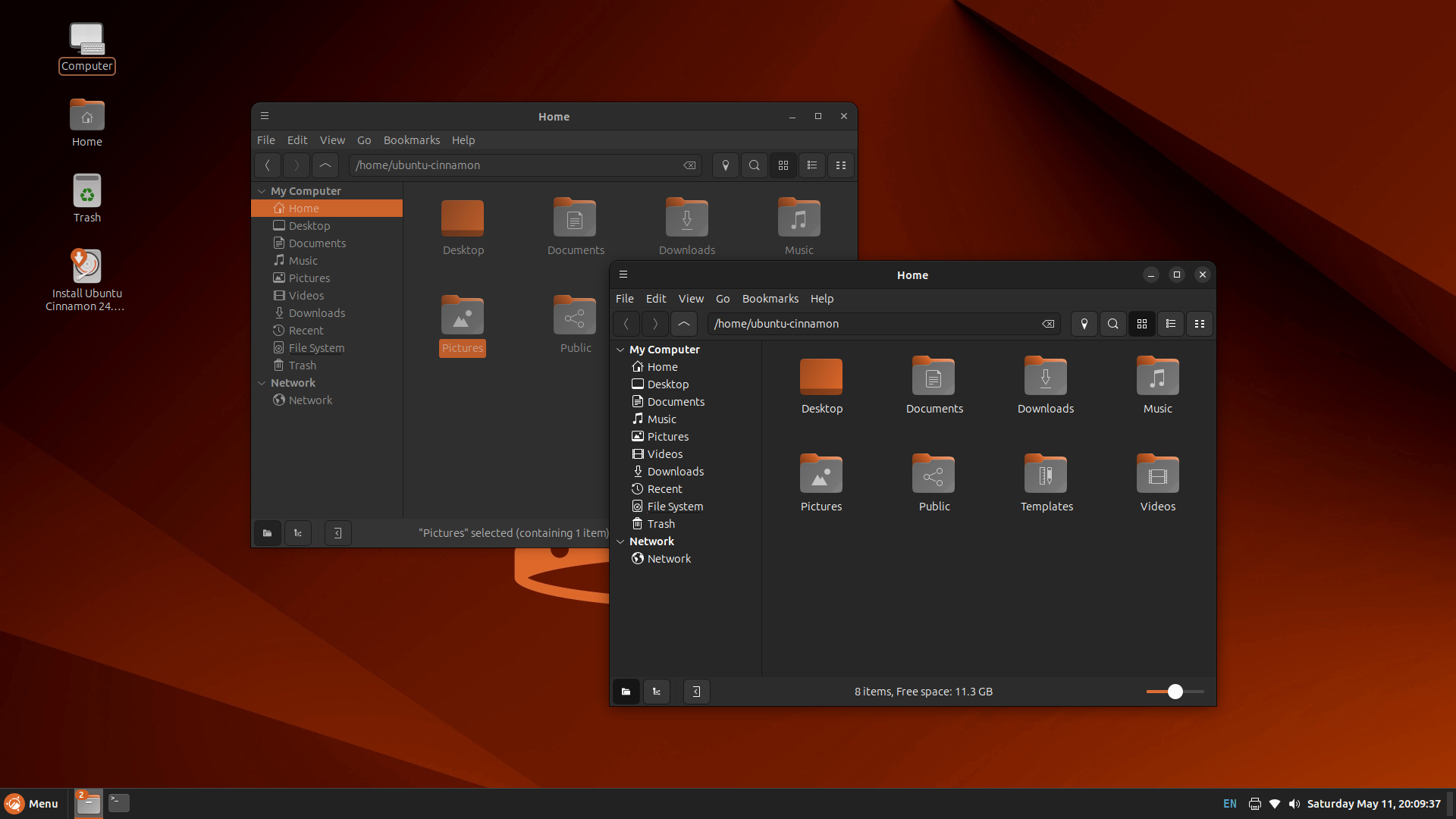Collapse Network section in front sidebar
Viewport: 1456px width, 819px height.
(x=620, y=541)
